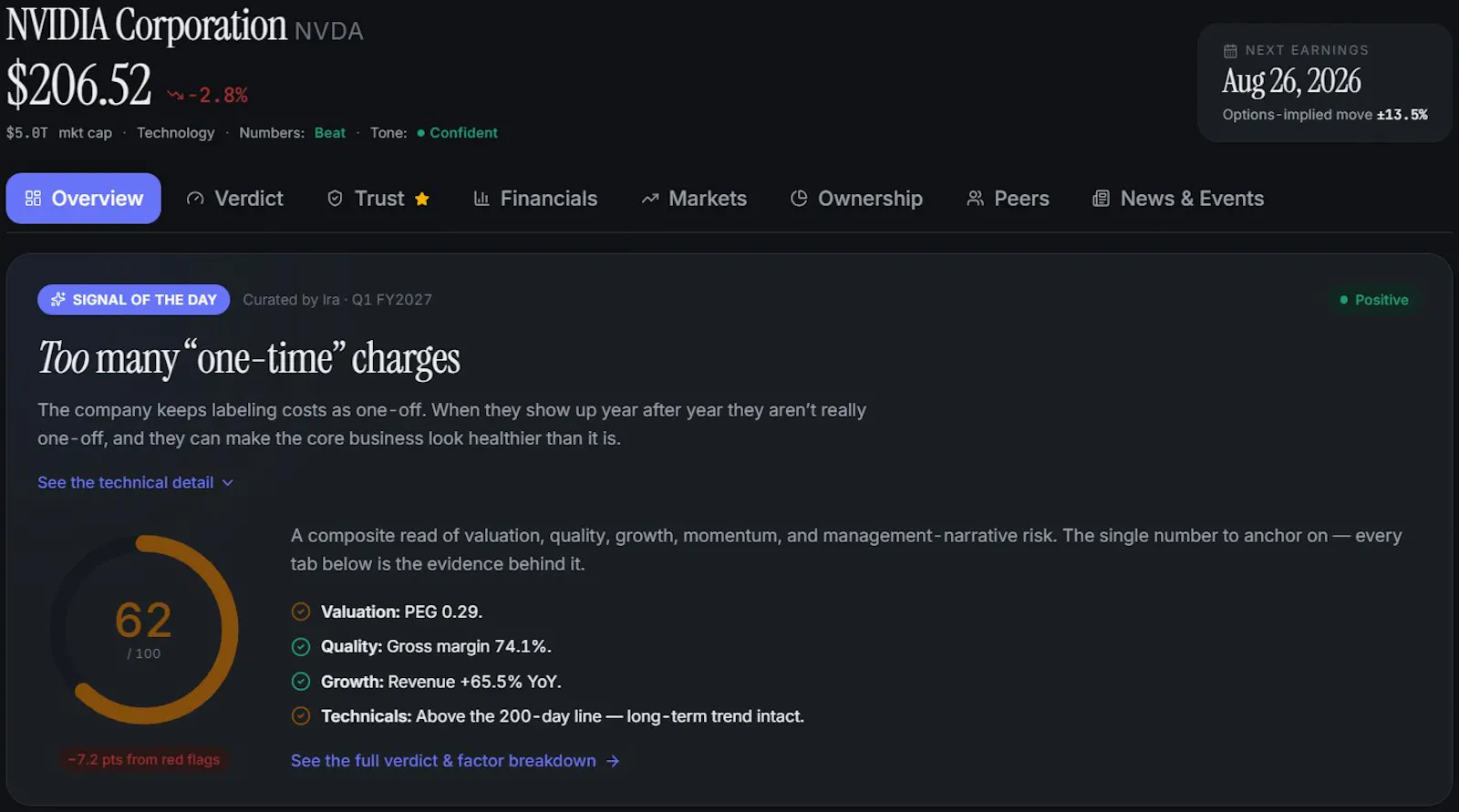Screen dimensions: 1459x812
Task: Click the gauge icon beside Verdict
Action: point(195,199)
